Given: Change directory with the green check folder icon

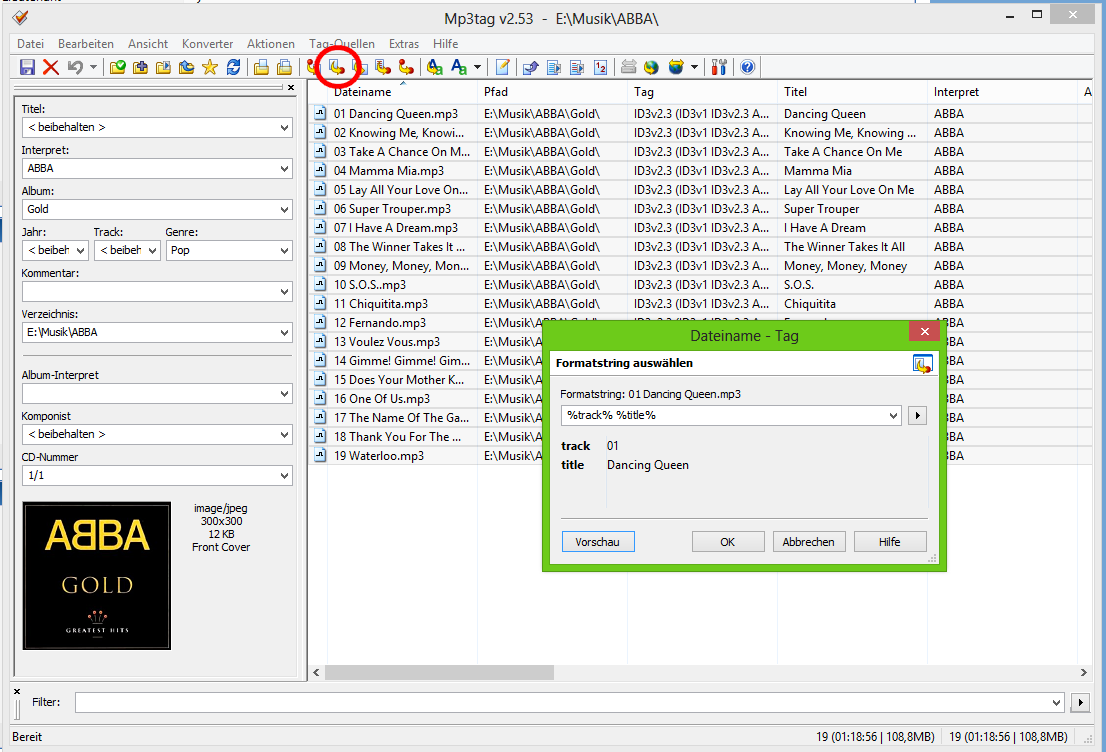Looking at the screenshot, I should [x=118, y=67].
